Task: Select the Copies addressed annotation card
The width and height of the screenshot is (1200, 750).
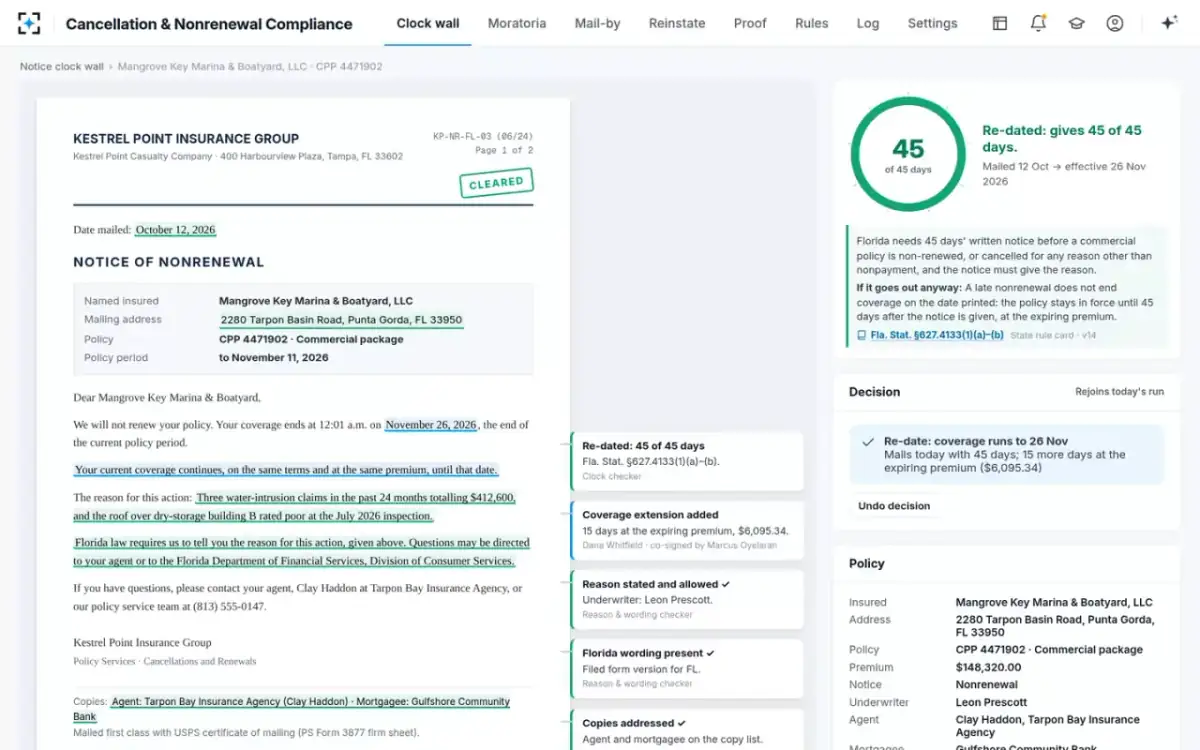Action: [x=687, y=729]
